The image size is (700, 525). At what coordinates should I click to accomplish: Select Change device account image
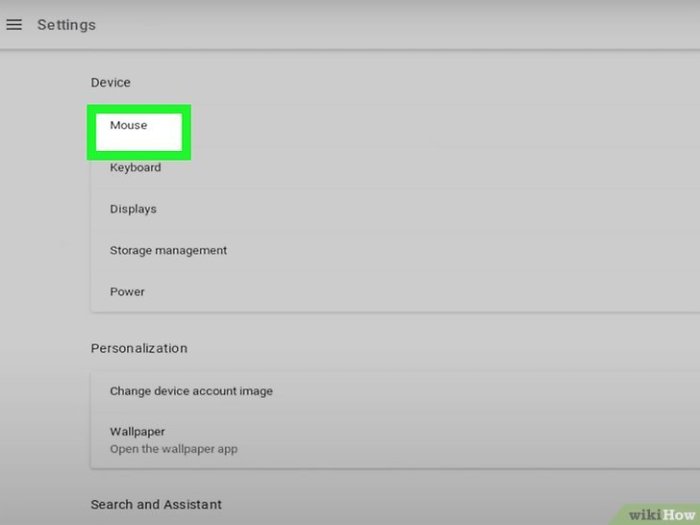(395, 391)
